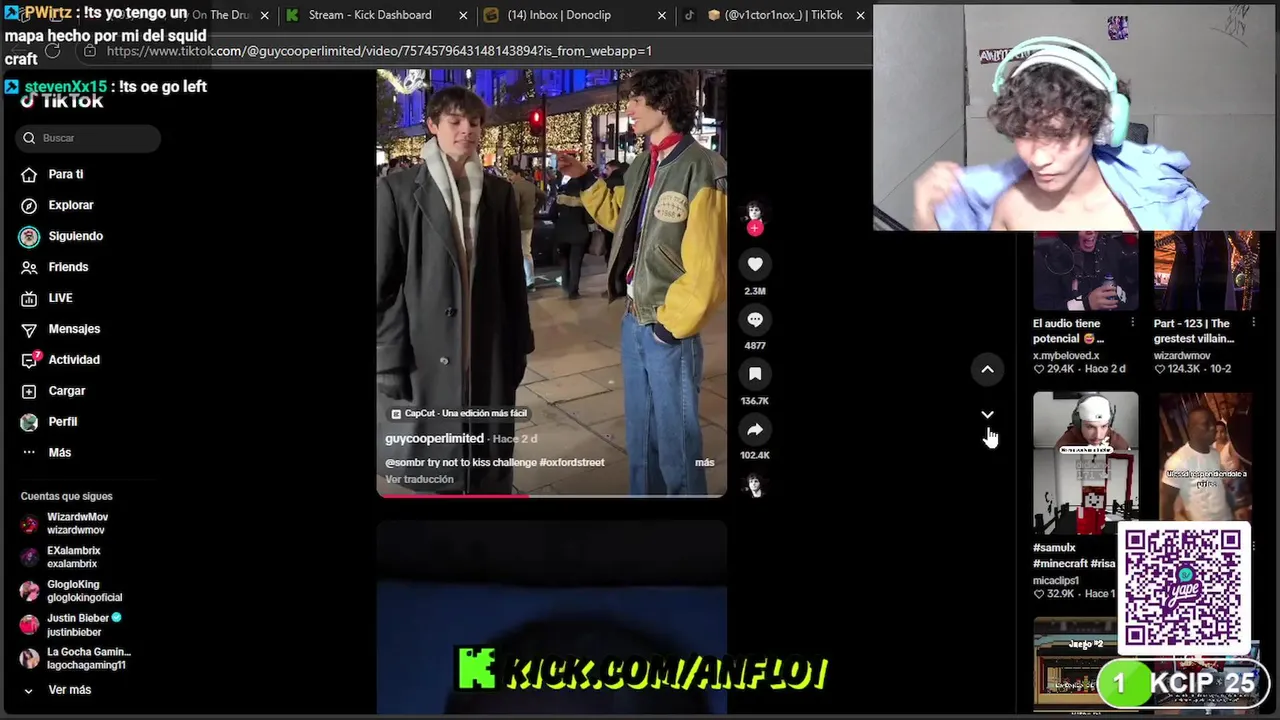1280x720 pixels.
Task: Open the #oxfordstreet hashtag
Action: point(571,462)
